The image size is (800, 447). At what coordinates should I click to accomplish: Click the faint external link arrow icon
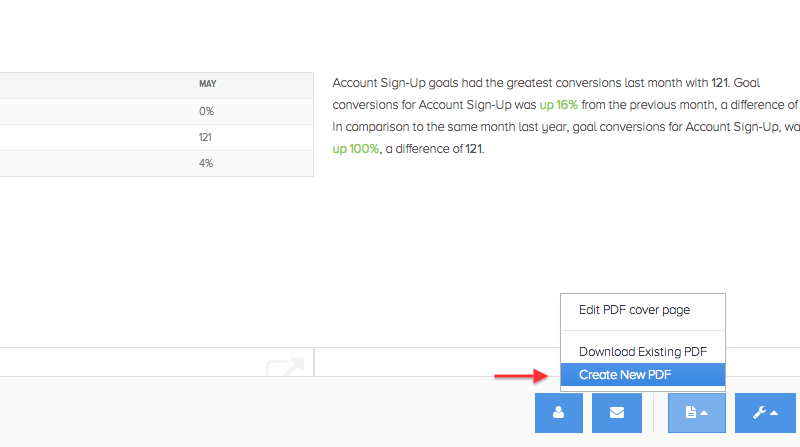point(285,368)
